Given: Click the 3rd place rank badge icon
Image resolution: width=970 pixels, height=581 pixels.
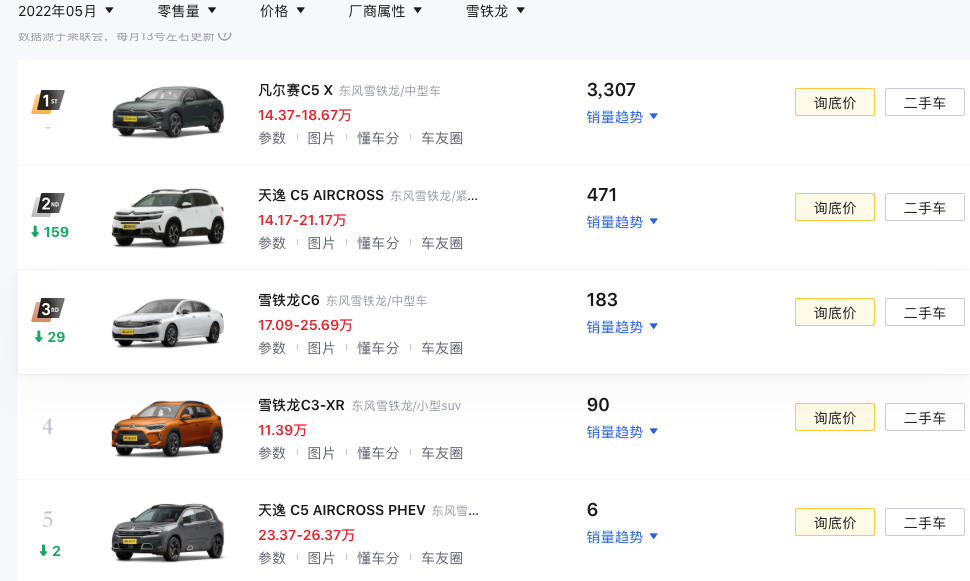Looking at the screenshot, I should click(48, 310).
